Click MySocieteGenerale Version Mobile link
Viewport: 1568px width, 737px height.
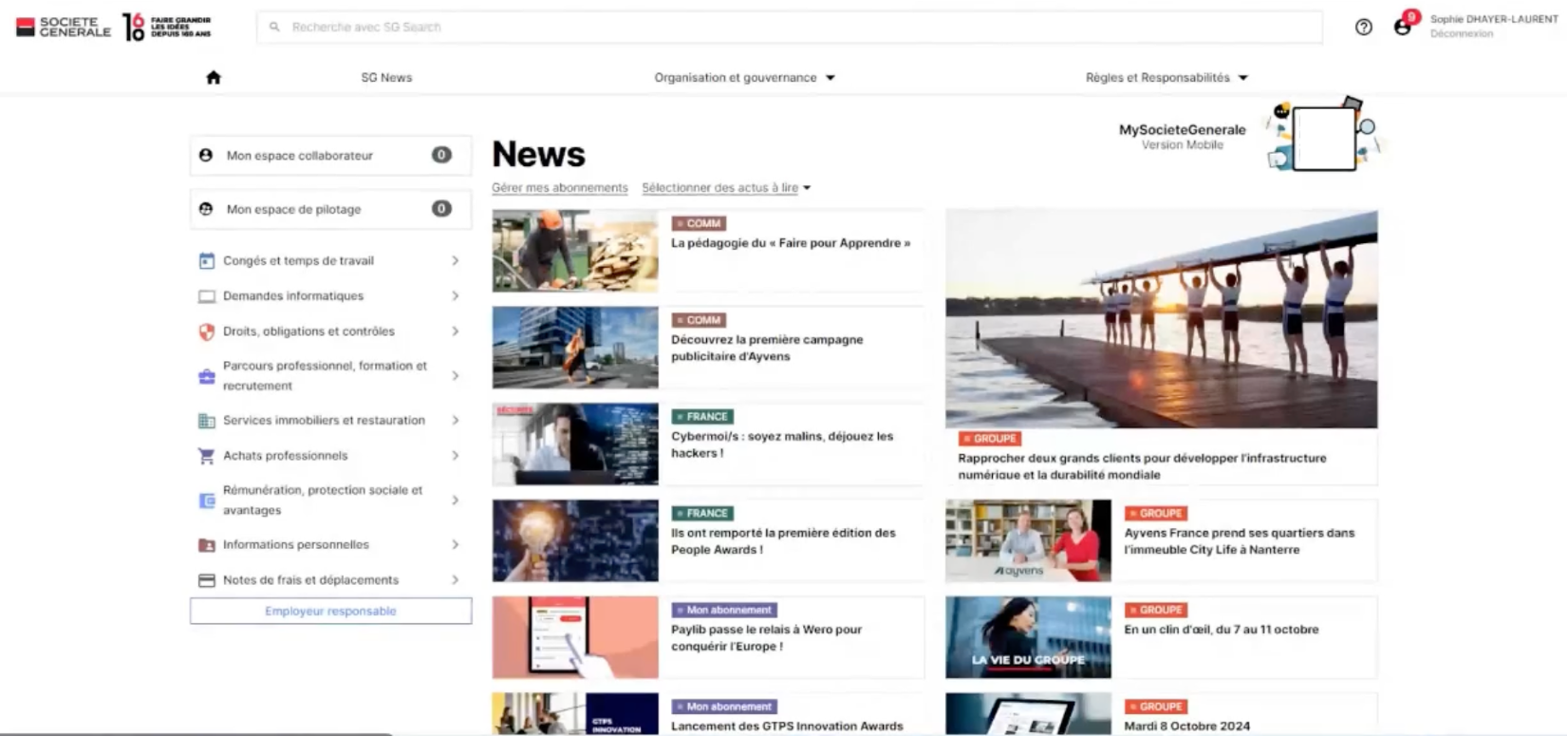(1182, 137)
